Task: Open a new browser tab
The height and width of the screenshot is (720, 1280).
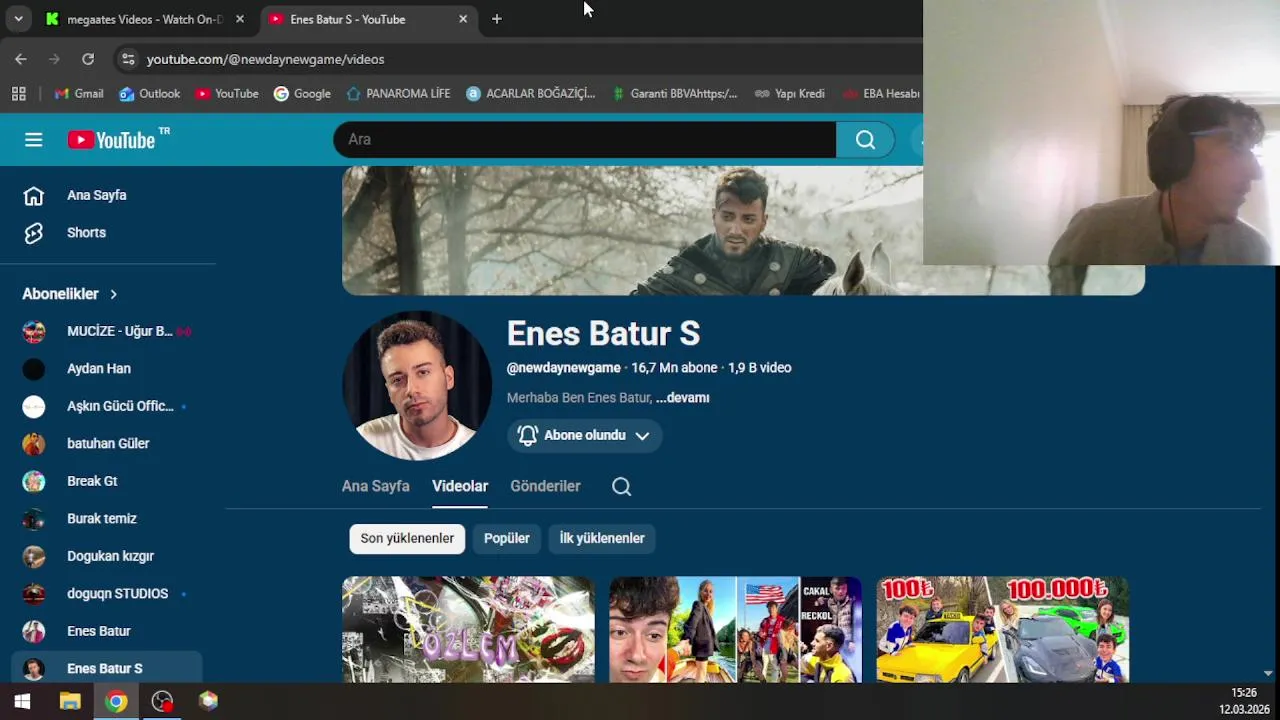Action: tap(497, 19)
